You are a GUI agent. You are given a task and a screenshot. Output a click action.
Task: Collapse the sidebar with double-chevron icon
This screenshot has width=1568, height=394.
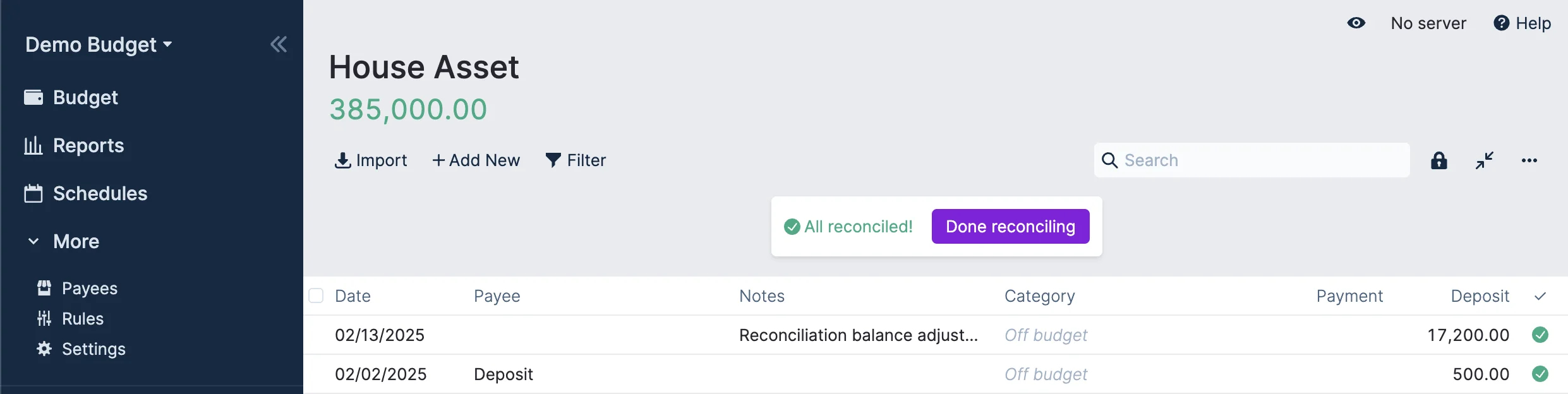[x=279, y=44]
